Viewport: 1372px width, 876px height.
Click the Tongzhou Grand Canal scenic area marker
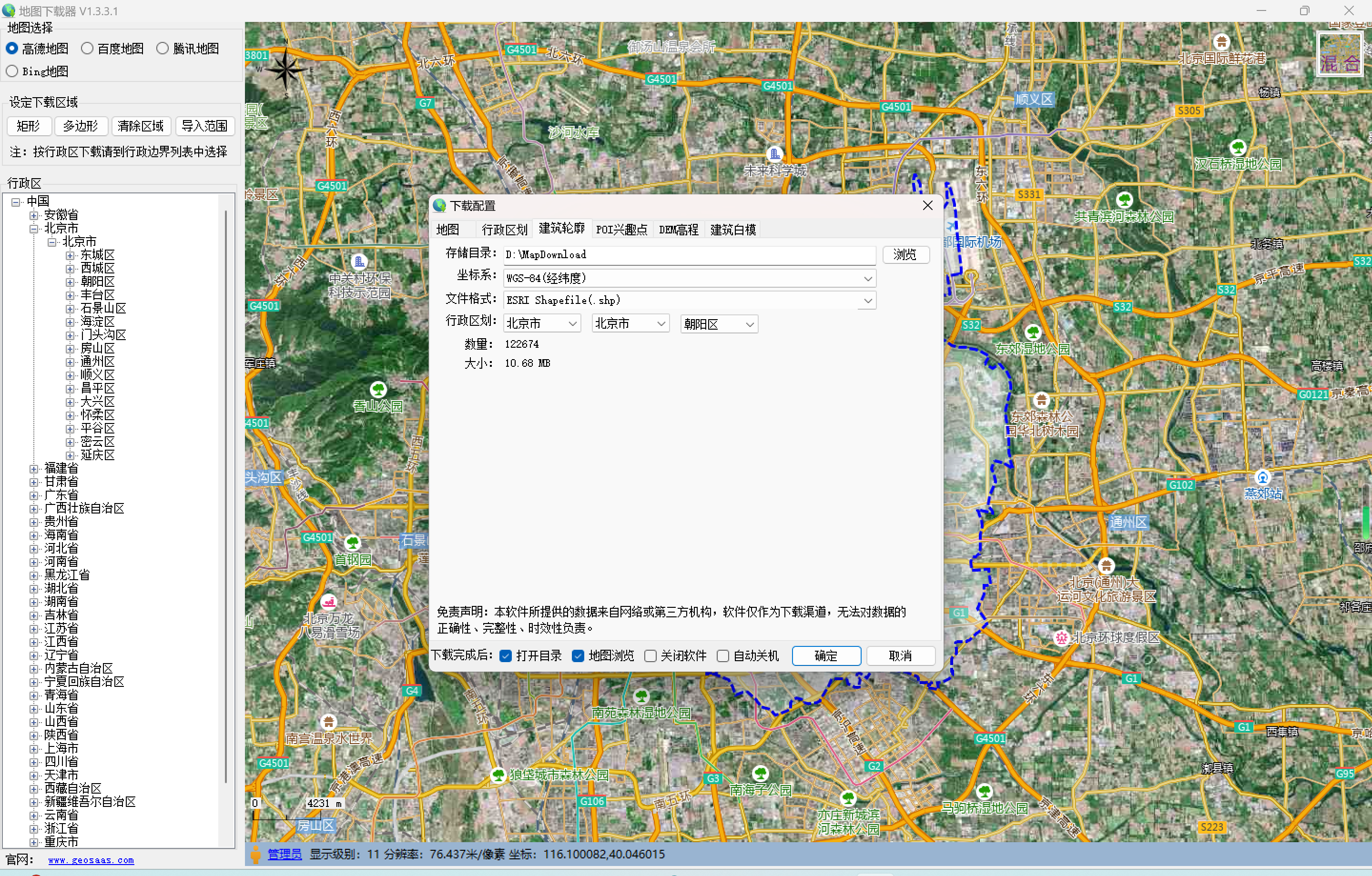tap(1106, 566)
